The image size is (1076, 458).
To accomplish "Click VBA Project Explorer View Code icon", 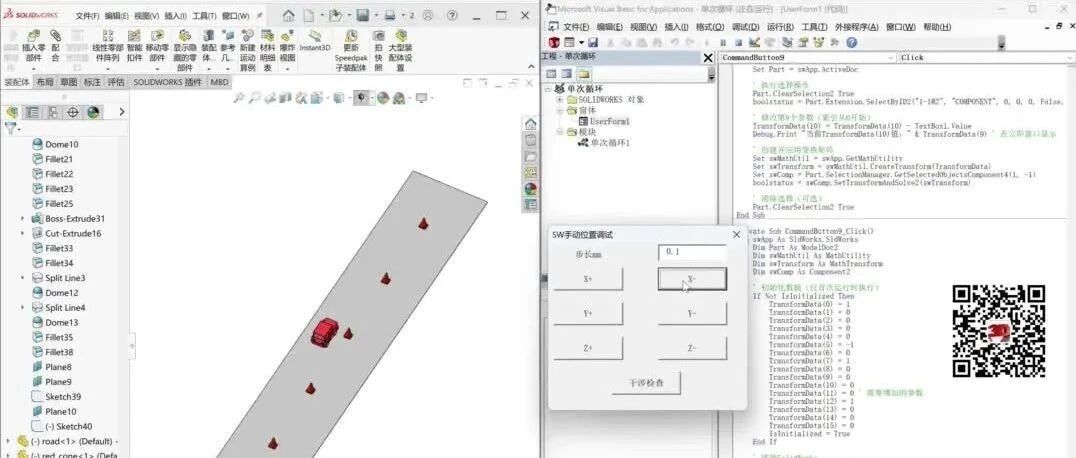I will [x=551, y=73].
